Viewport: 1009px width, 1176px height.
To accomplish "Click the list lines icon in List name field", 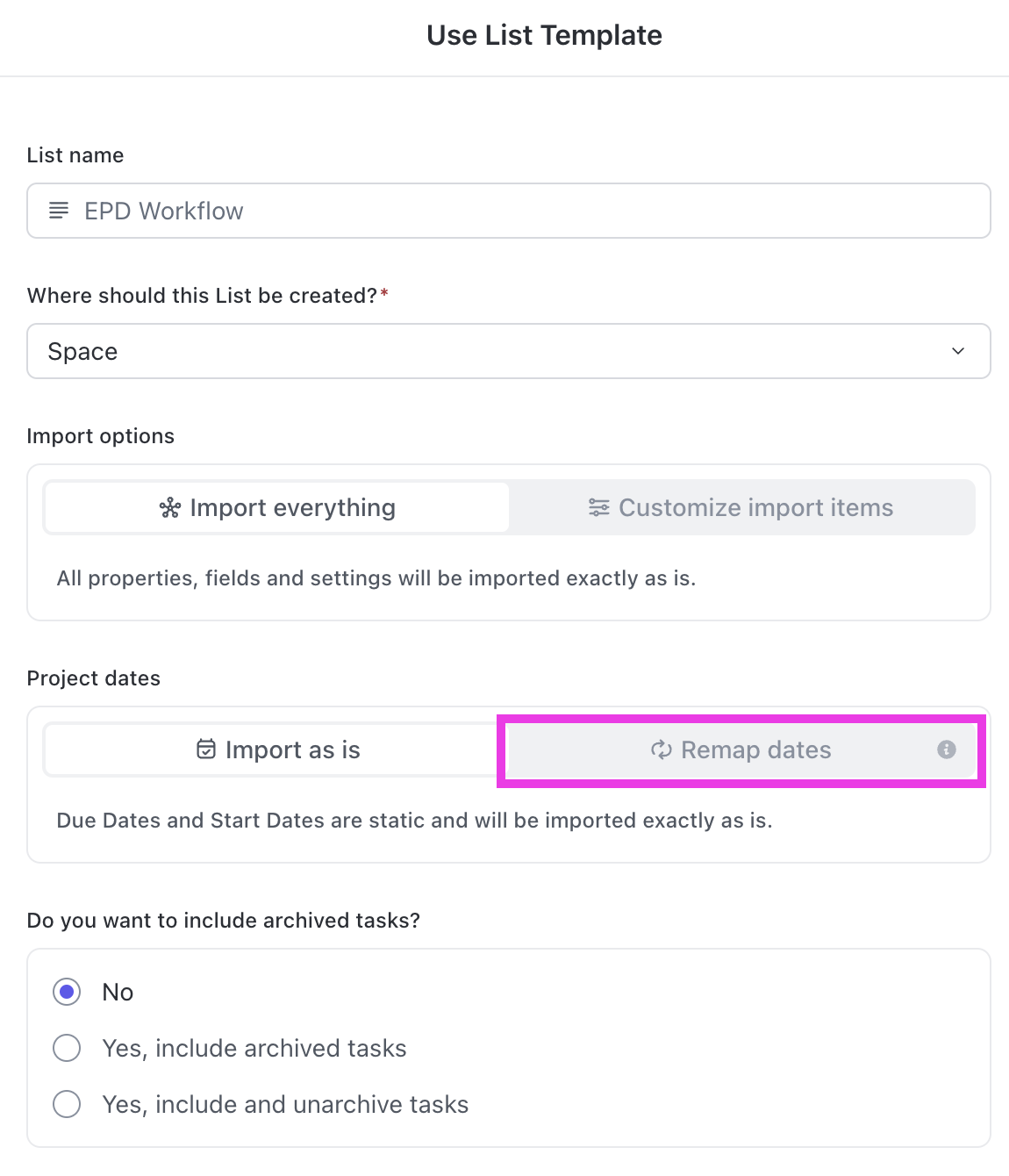I will click(x=59, y=211).
